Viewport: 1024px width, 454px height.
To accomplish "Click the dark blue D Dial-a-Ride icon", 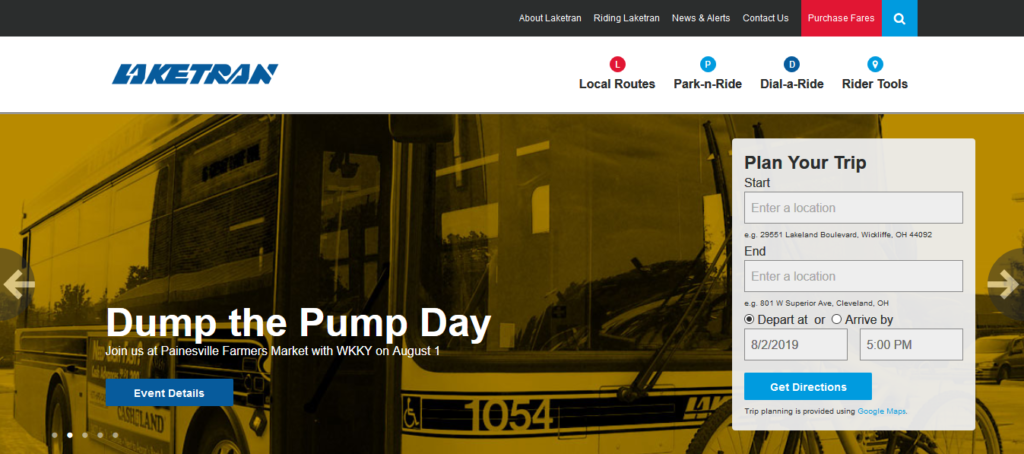I will tap(792, 64).
